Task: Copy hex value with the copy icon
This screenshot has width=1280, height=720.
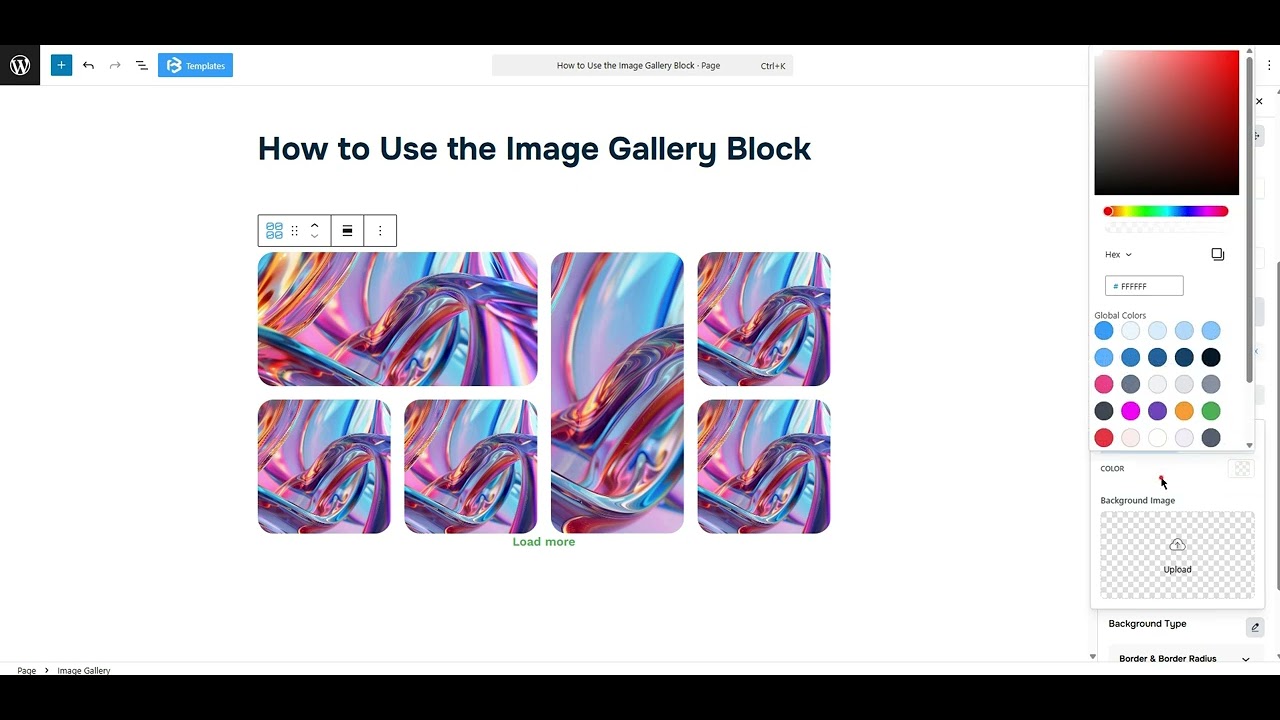Action: pyautogui.click(x=1217, y=254)
